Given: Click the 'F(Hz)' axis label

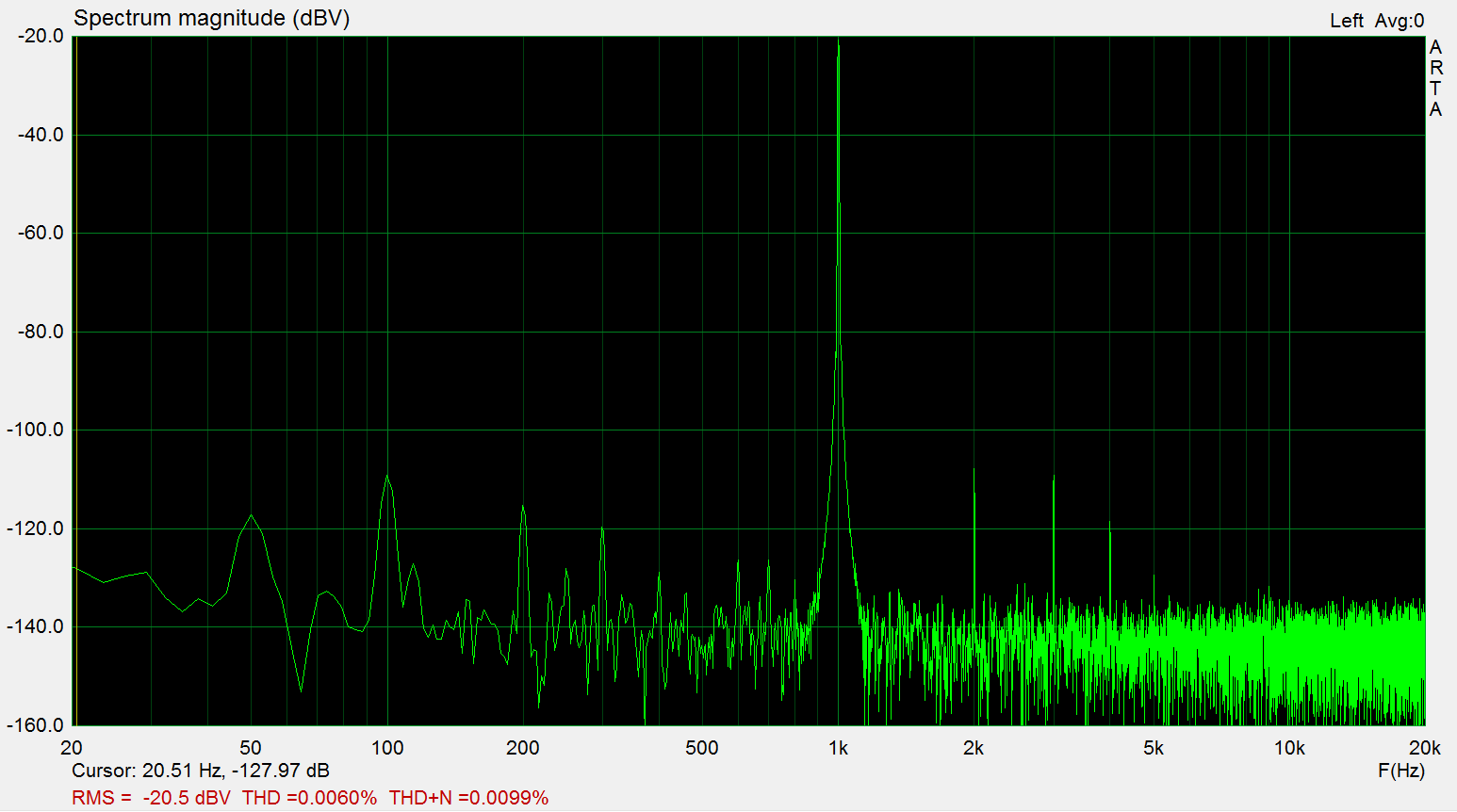Looking at the screenshot, I should point(1401,771).
